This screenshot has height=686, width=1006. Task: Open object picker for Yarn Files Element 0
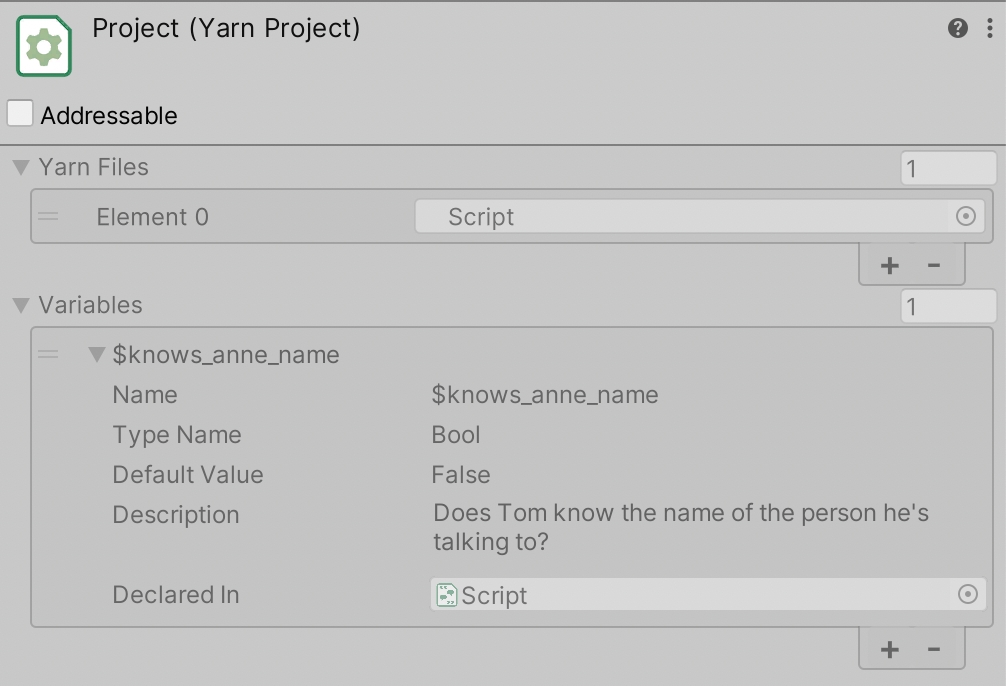coord(965,216)
